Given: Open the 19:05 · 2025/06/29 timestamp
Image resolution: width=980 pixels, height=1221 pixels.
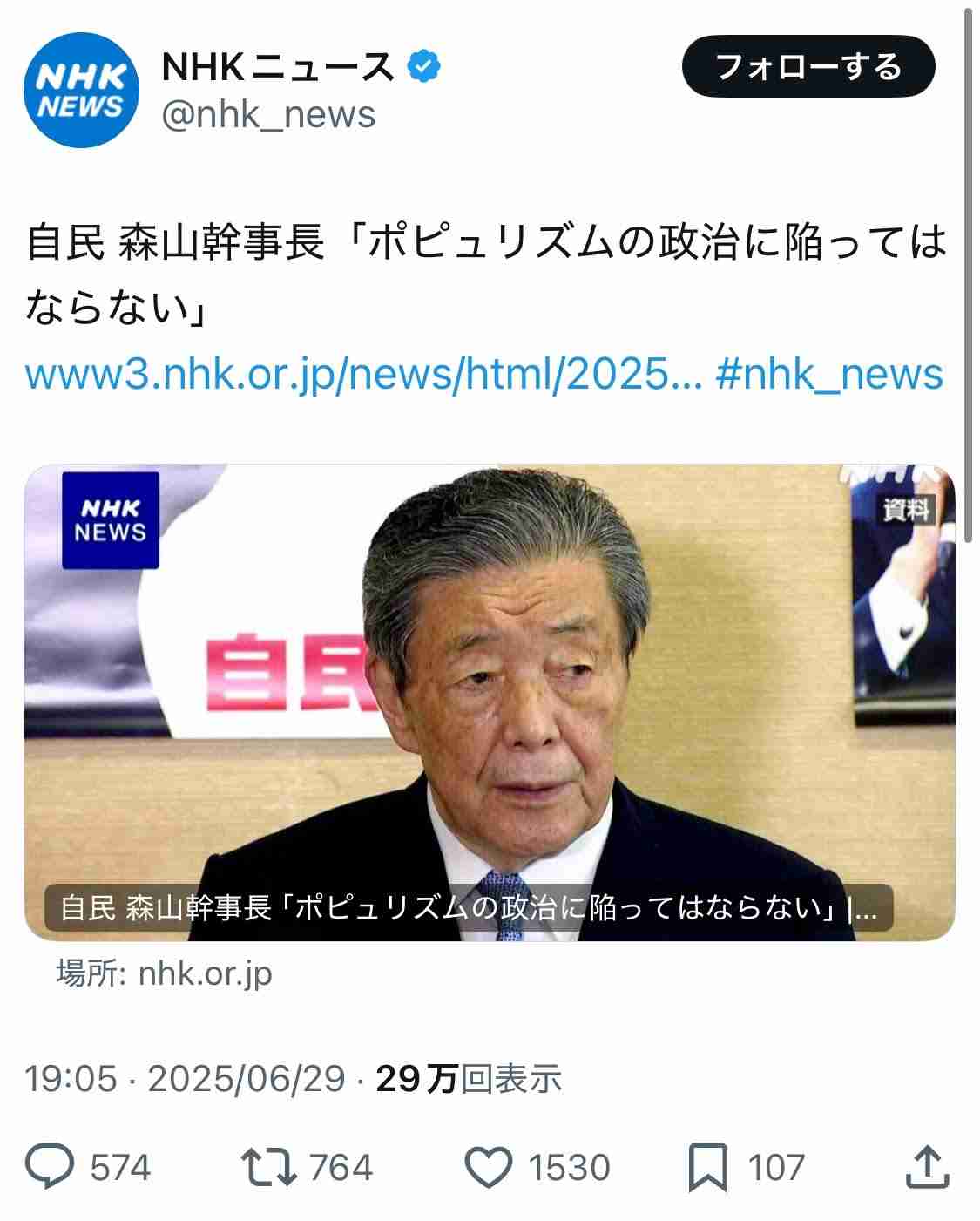Looking at the screenshot, I should (x=186, y=1079).
